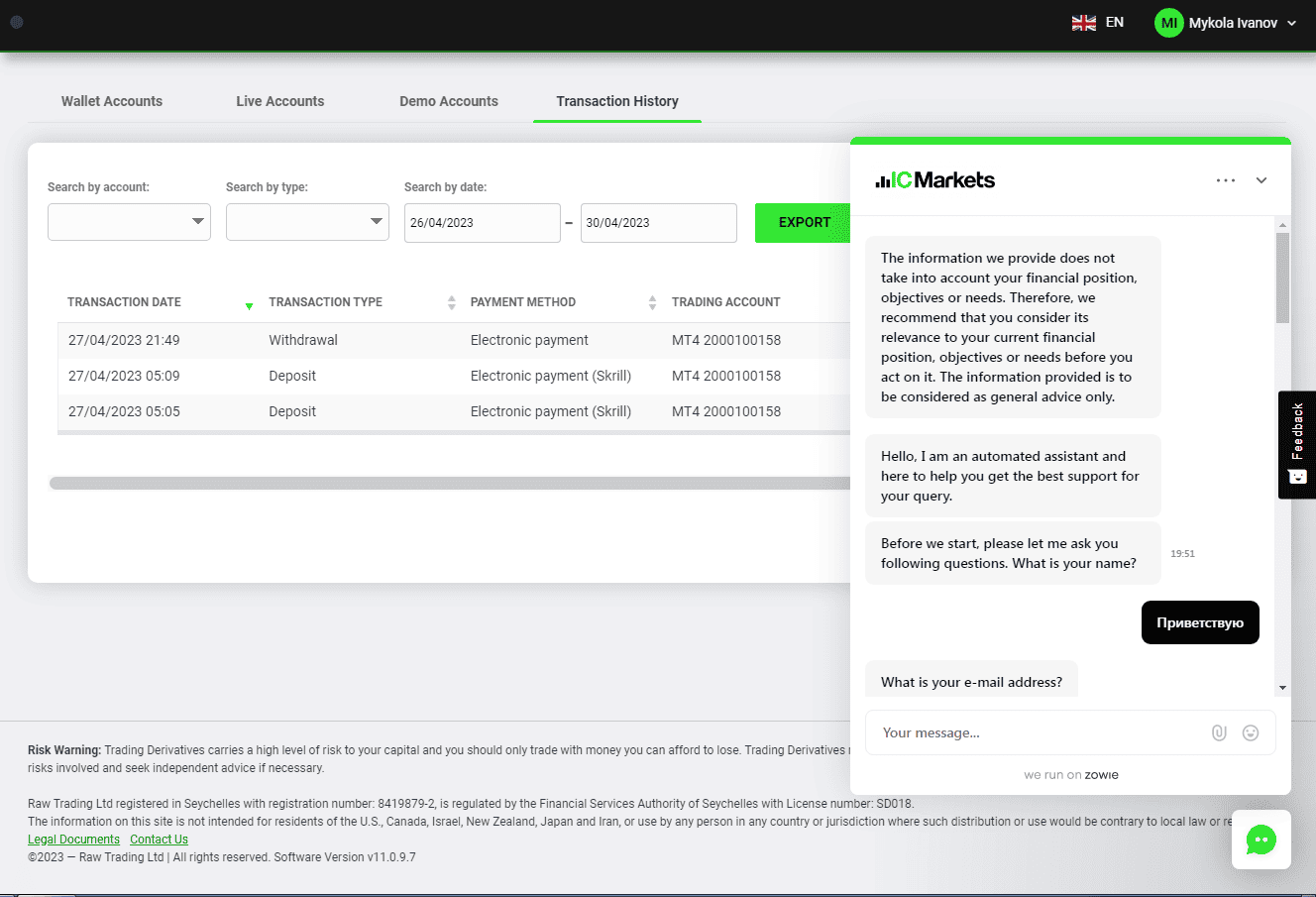Viewport: 1316px width, 897px height.
Task: Open the emoji picker in chat
Action: click(x=1251, y=732)
